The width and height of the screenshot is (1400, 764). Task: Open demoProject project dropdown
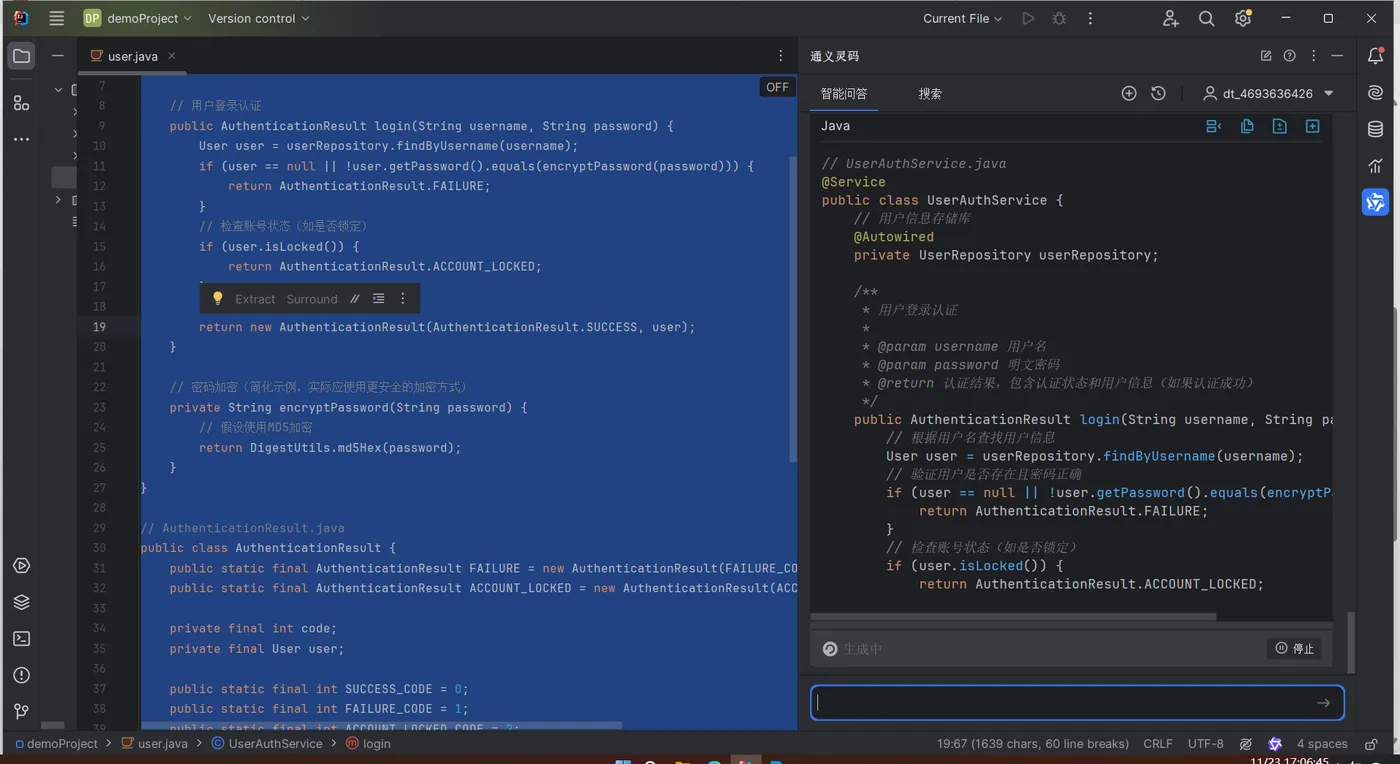tap(139, 18)
